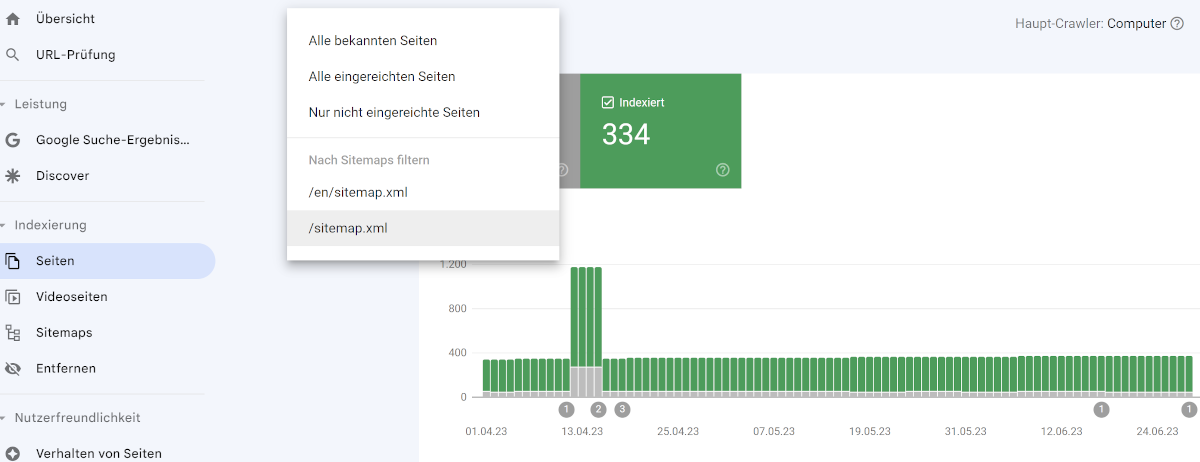Click the Sitemaps tree icon
The width and height of the screenshot is (1200, 462).
click(13, 333)
